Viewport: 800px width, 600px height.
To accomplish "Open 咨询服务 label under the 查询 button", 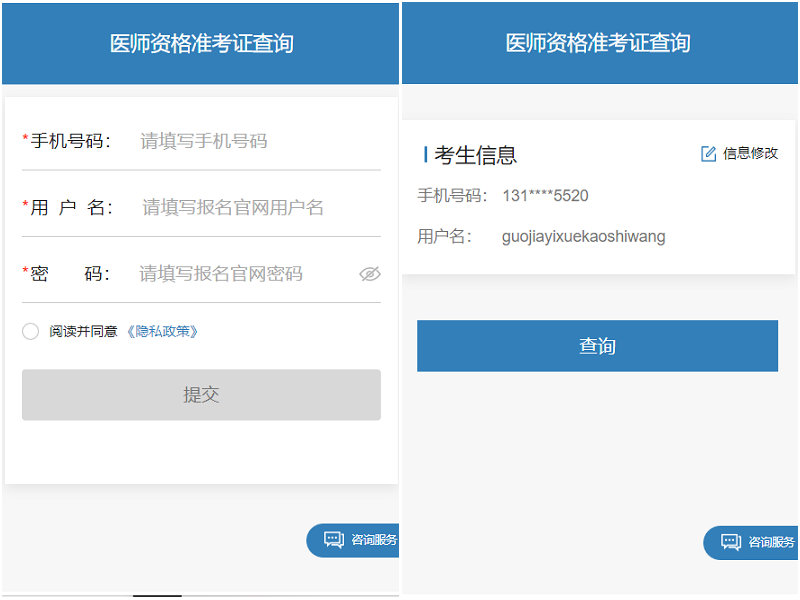I will point(771,542).
